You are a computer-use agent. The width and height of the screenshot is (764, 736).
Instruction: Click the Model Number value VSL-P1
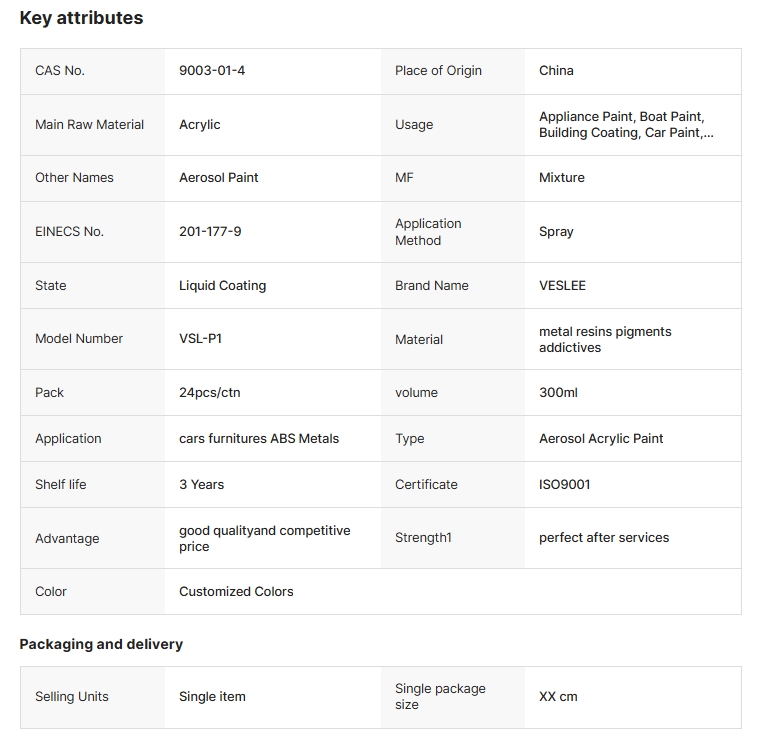point(200,339)
